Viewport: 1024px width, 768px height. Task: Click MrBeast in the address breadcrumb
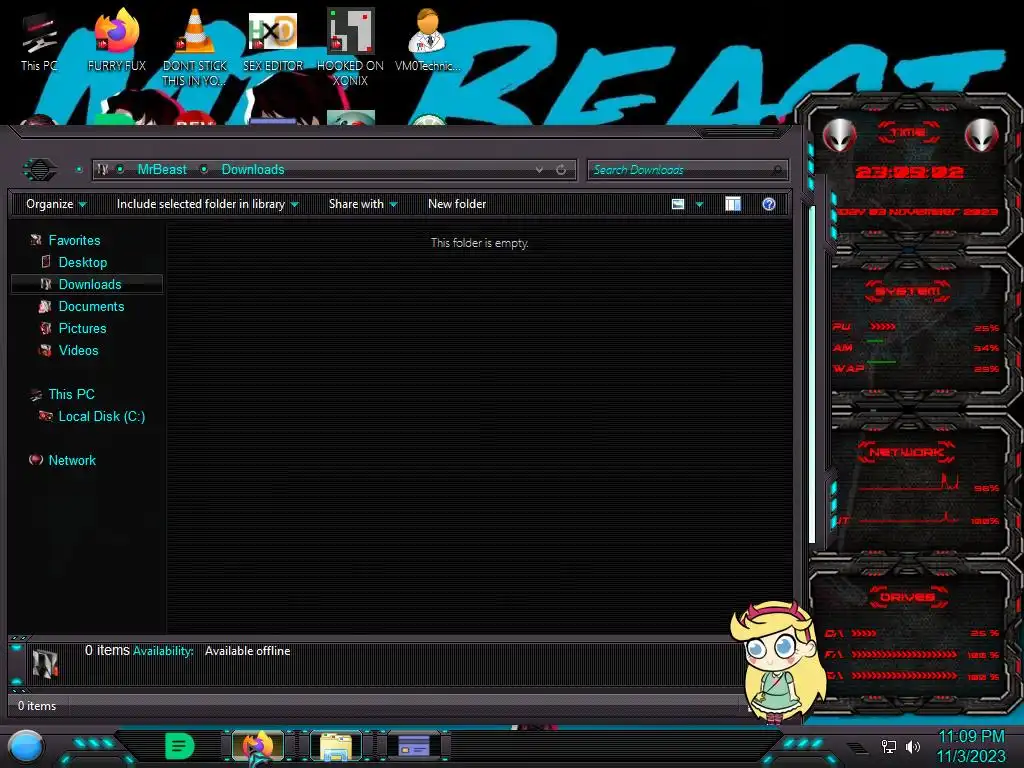[x=162, y=170]
